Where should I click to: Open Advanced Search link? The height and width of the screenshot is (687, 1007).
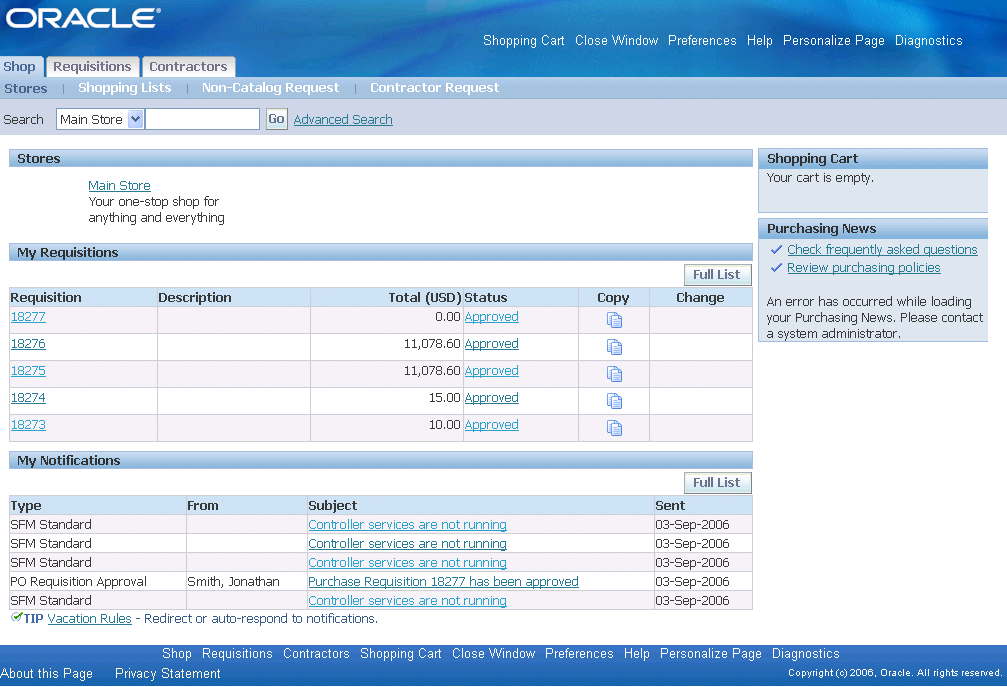pyautogui.click(x=343, y=119)
